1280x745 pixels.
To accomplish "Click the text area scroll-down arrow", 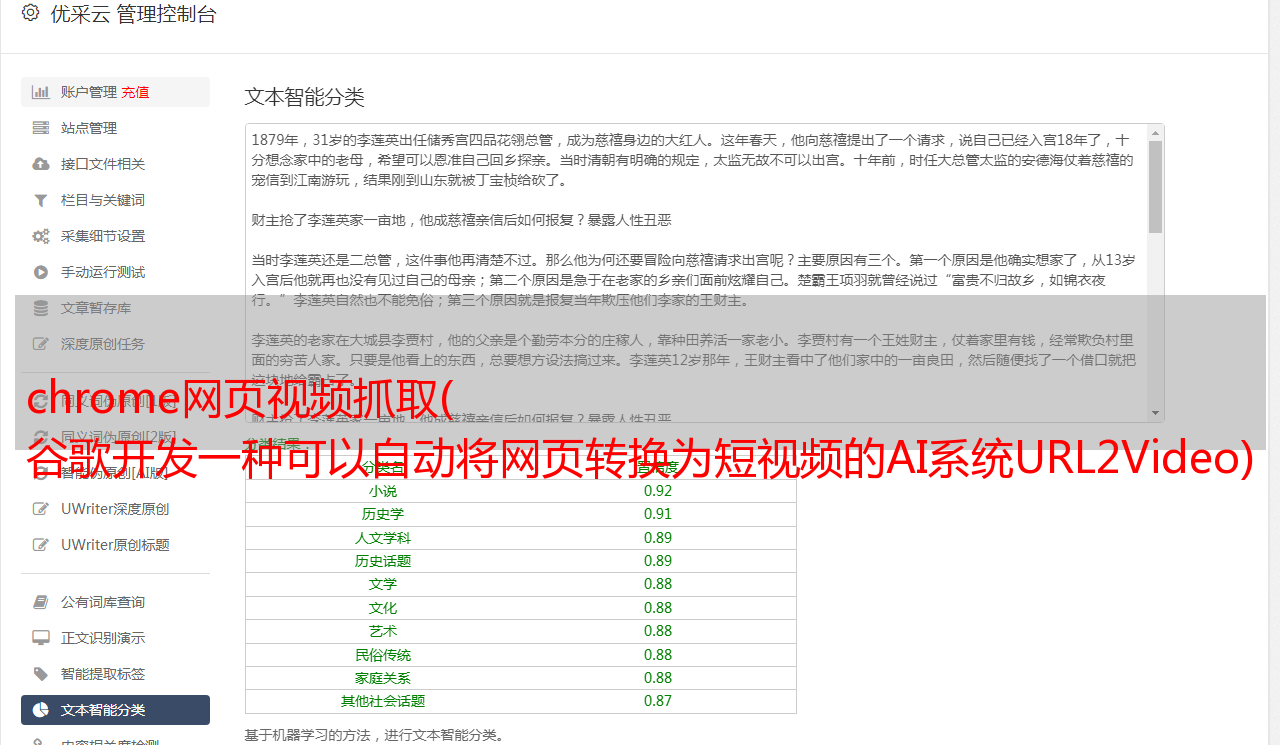I will tap(1155, 413).
